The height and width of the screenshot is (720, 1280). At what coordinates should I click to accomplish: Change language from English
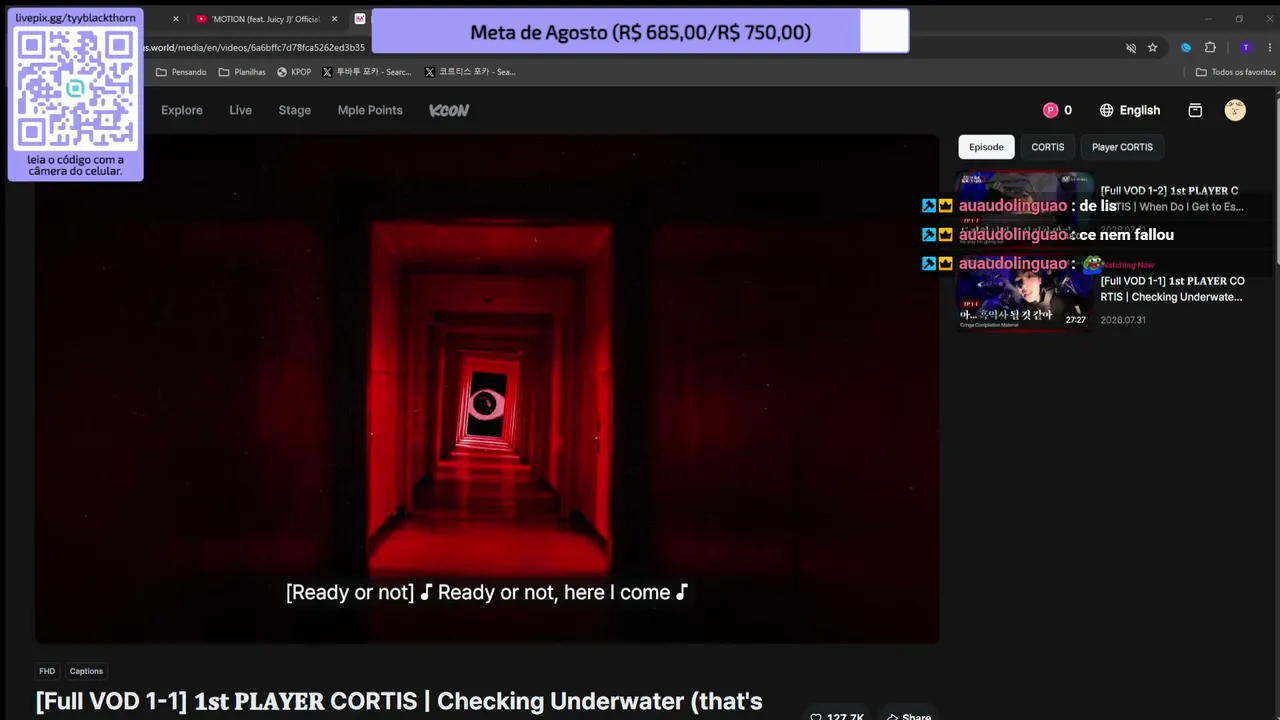click(x=1130, y=110)
